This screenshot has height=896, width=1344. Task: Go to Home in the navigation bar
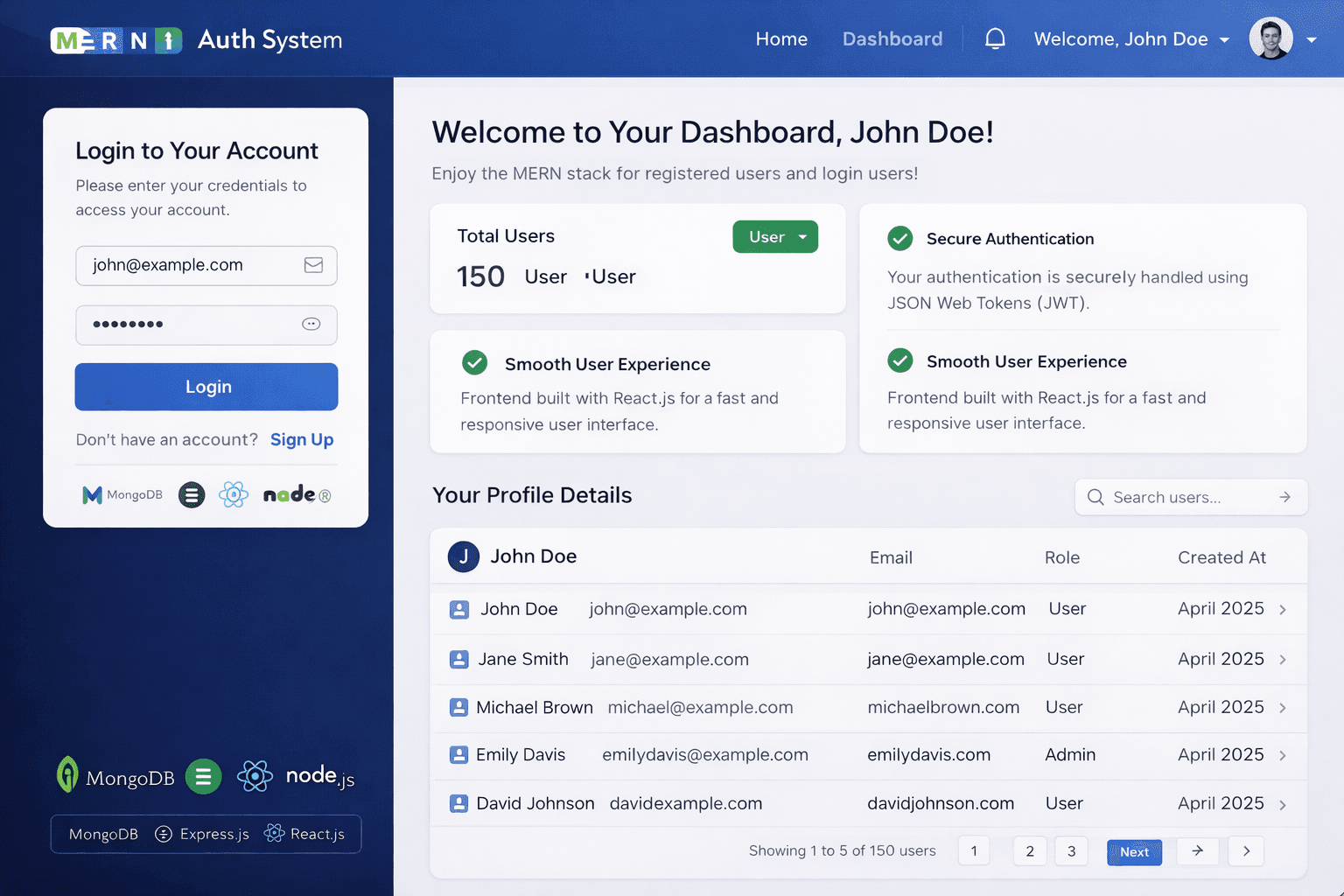(781, 38)
